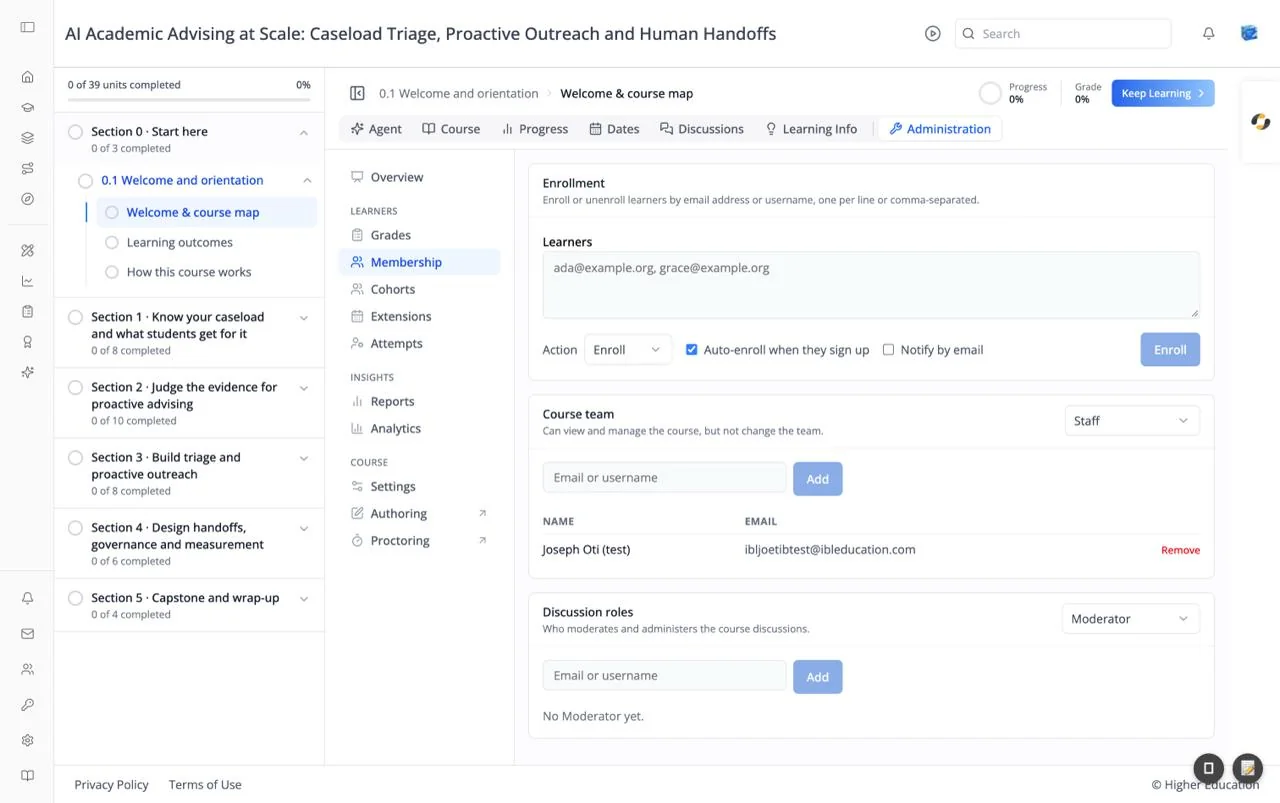Collapse Section 0 · Start here
This screenshot has height=803, width=1280.
point(304,133)
